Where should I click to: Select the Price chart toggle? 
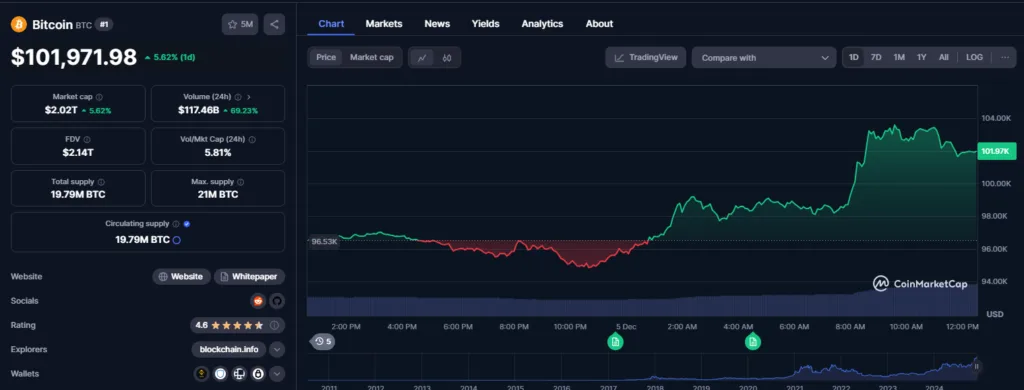[326, 57]
